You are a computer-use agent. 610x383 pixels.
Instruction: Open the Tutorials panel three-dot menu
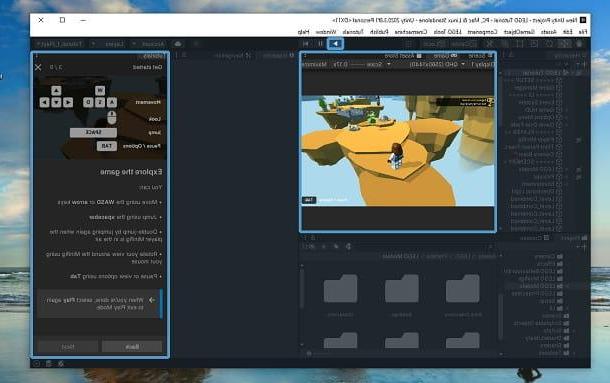point(36,56)
